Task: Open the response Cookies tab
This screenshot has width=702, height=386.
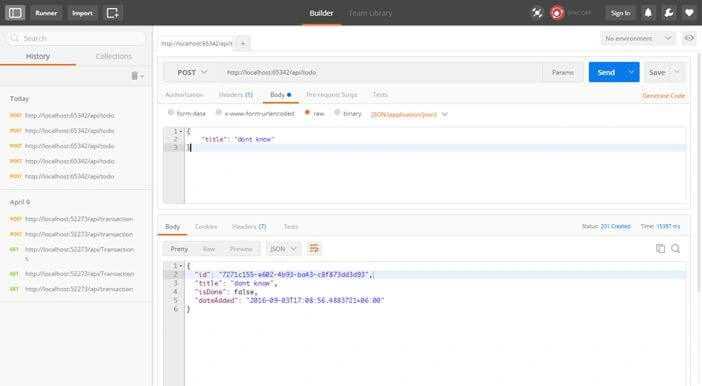Action: pyautogui.click(x=206, y=227)
